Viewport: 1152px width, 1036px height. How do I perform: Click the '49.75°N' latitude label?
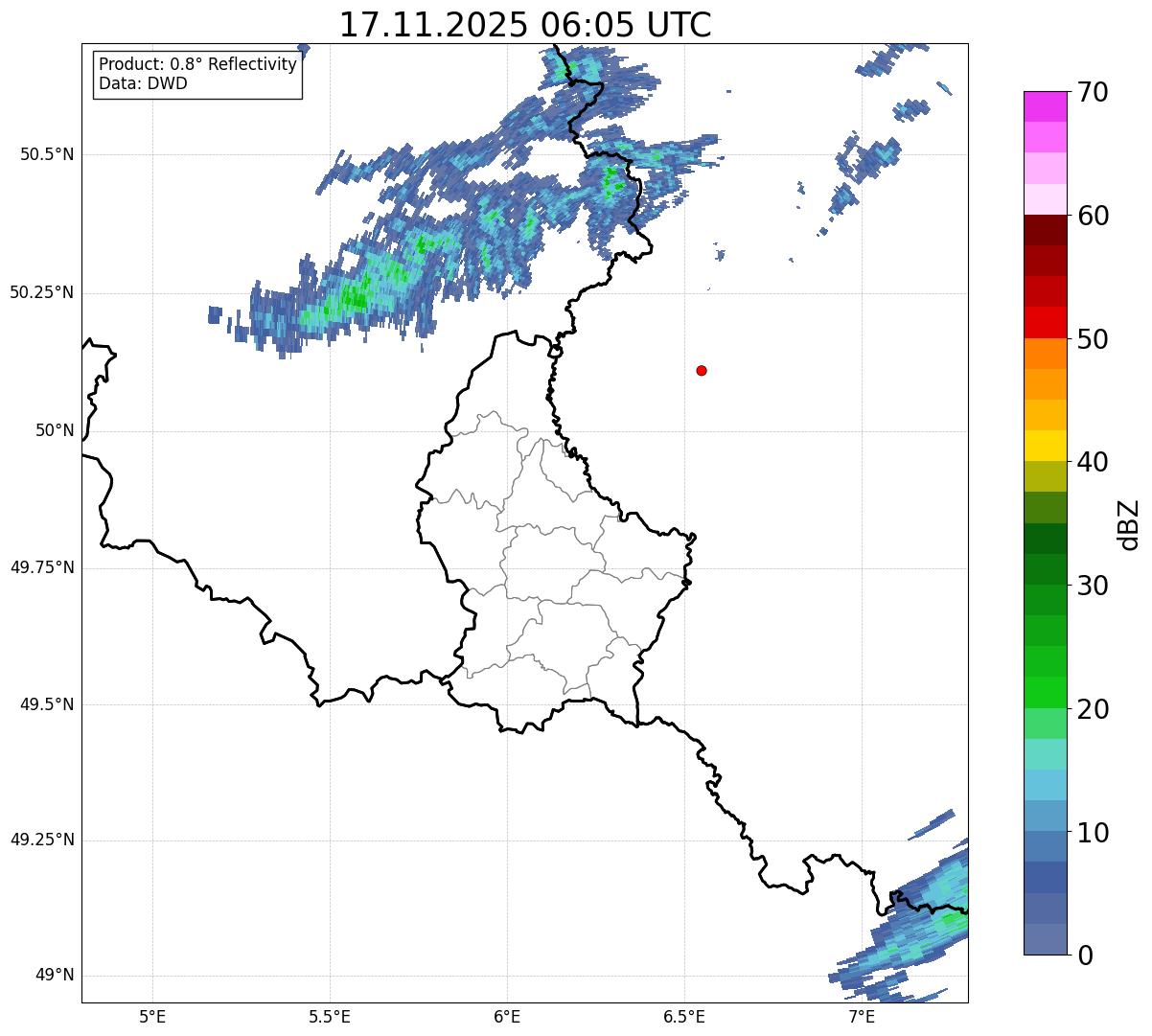point(42,567)
